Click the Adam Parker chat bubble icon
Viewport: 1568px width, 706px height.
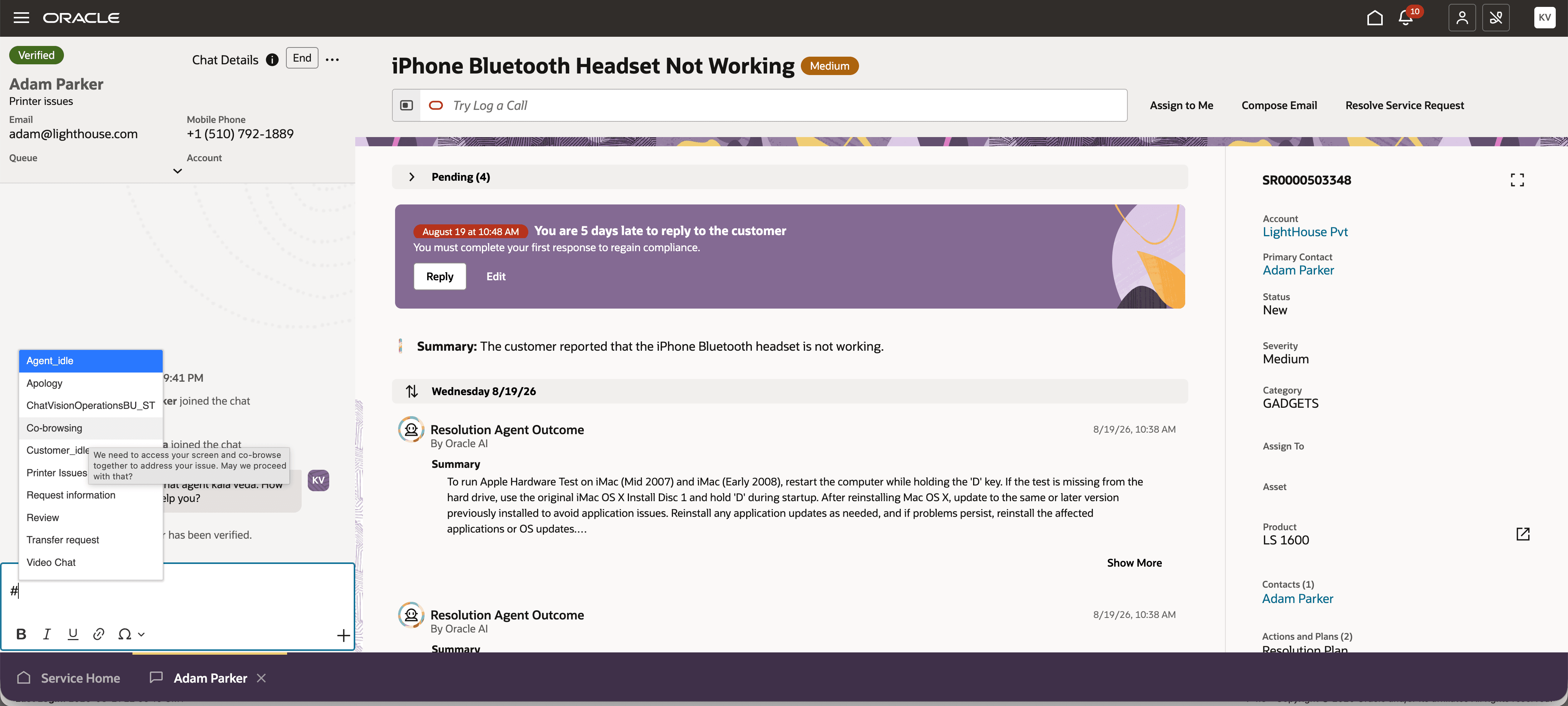tap(157, 677)
